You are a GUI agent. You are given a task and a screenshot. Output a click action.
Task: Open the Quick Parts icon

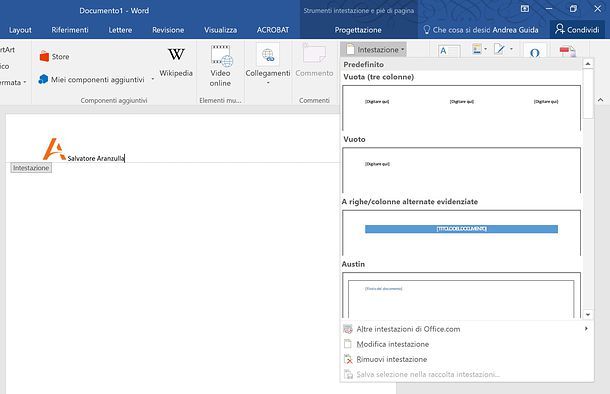point(477,49)
